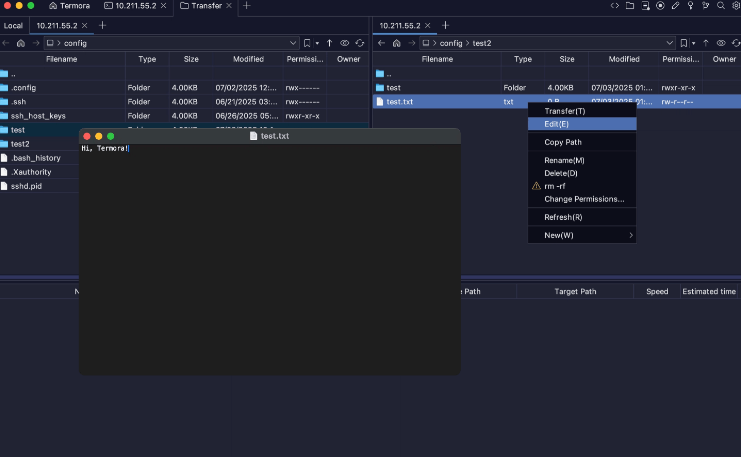Open the key manager icon in top toolbar
This screenshot has width=741, height=457.
(x=690, y=6)
